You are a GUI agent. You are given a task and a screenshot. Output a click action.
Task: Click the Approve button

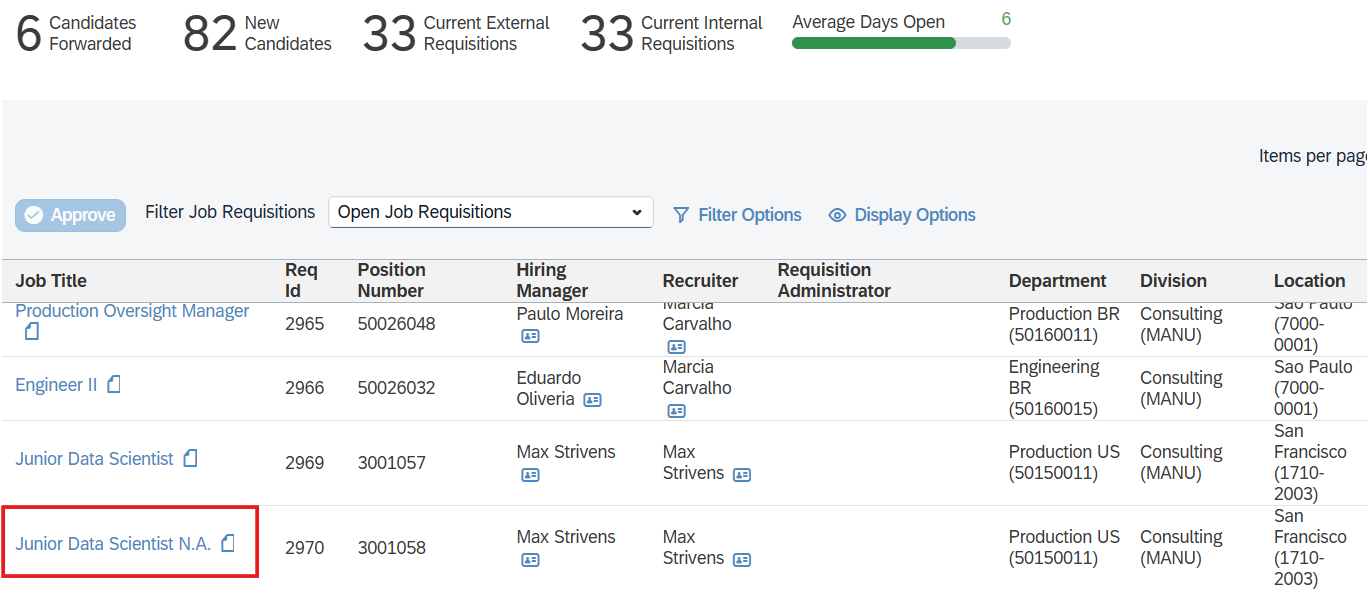(70, 215)
